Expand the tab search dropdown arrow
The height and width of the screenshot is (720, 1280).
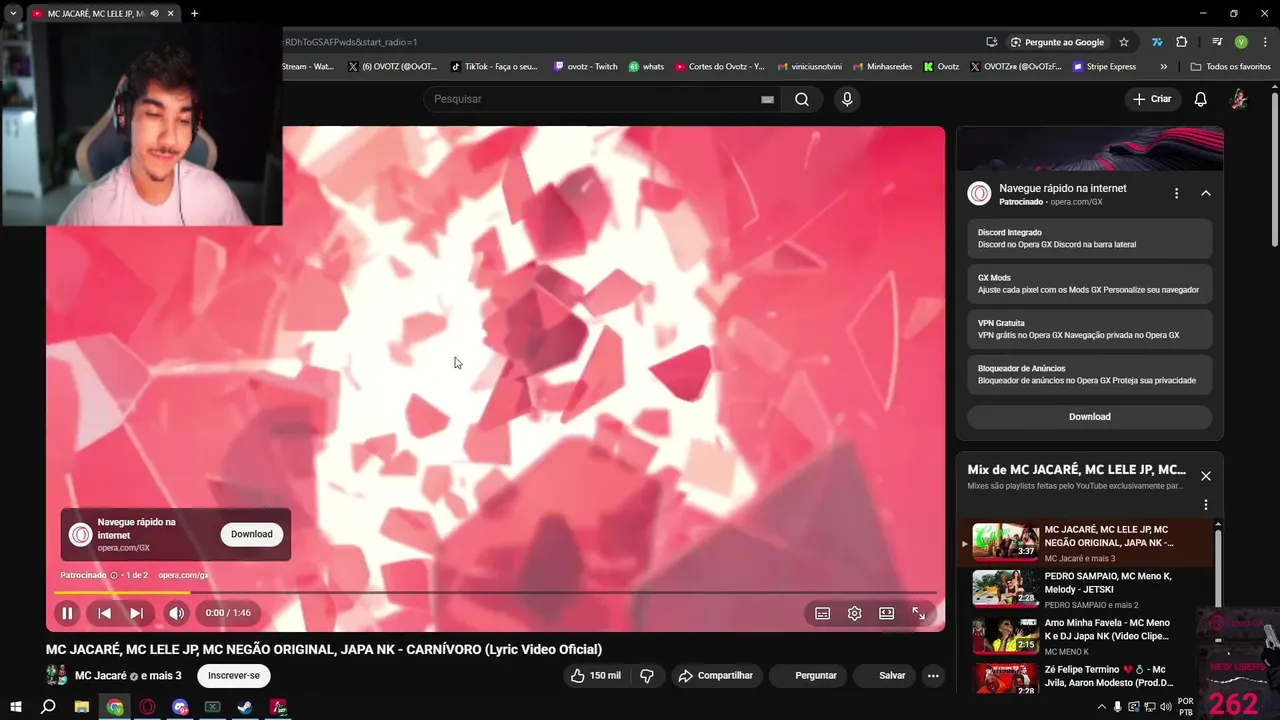13,14
